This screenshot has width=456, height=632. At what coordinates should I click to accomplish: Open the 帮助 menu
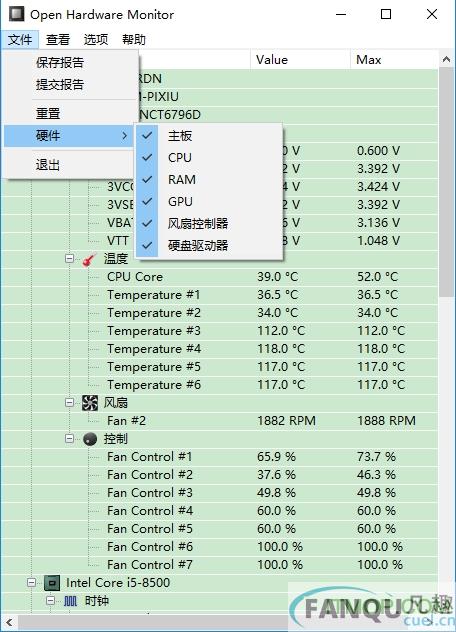(x=133, y=40)
